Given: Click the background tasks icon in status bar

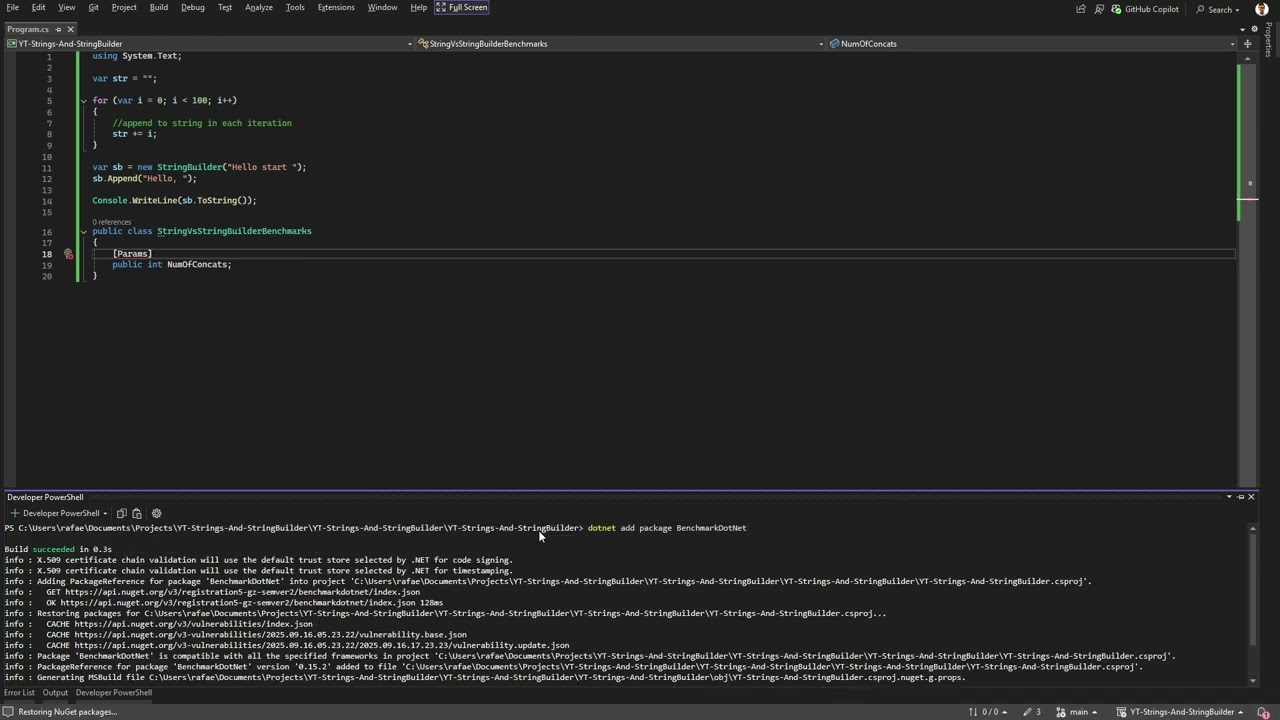Looking at the screenshot, I should click(x=8, y=712).
